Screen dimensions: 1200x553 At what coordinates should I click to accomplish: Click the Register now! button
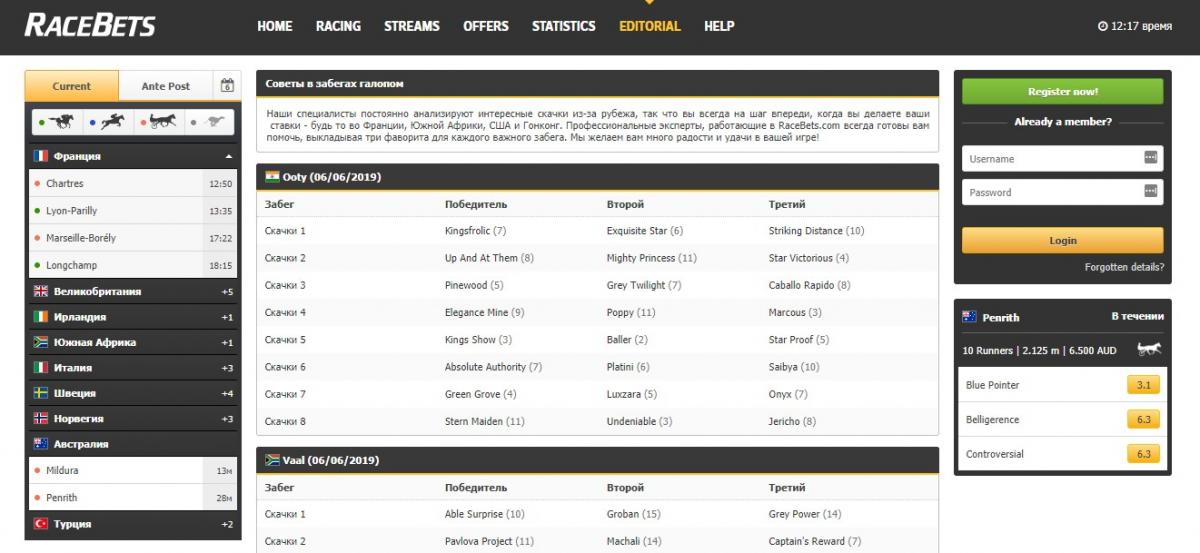click(1063, 91)
